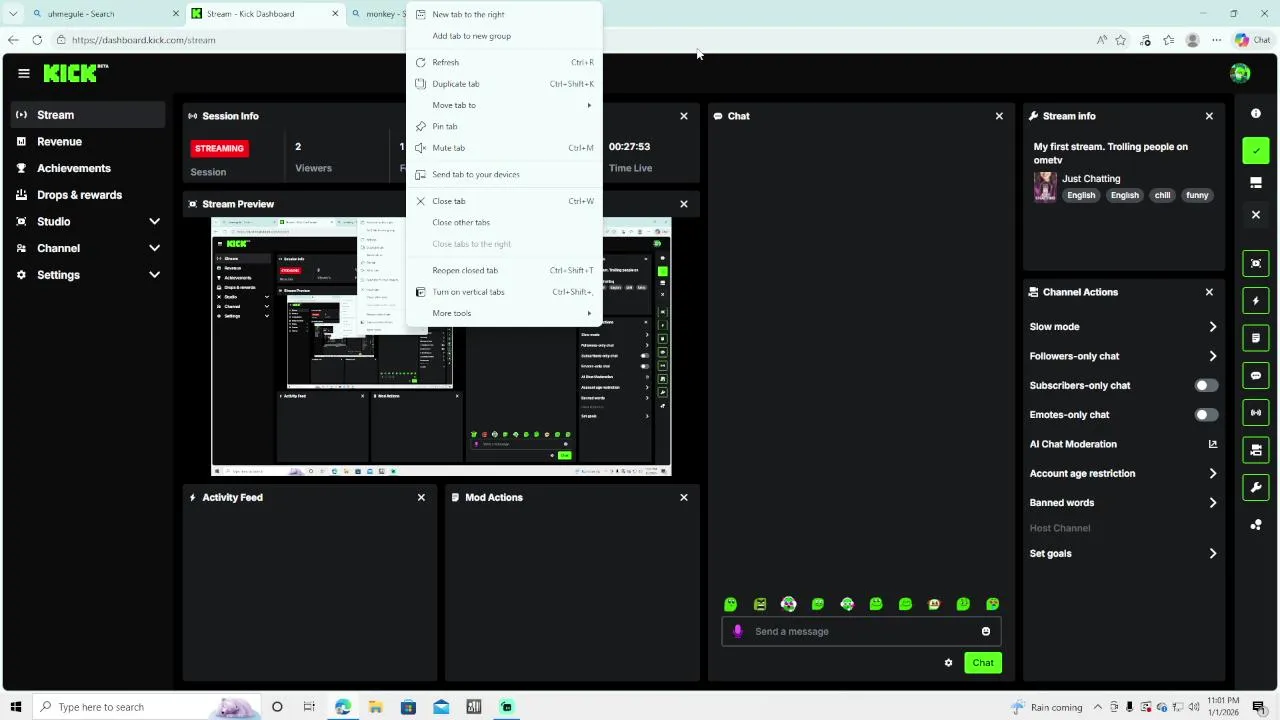Click the layout icon in right toolbar
Image resolution: width=1280 pixels, height=720 pixels.
point(1256,183)
